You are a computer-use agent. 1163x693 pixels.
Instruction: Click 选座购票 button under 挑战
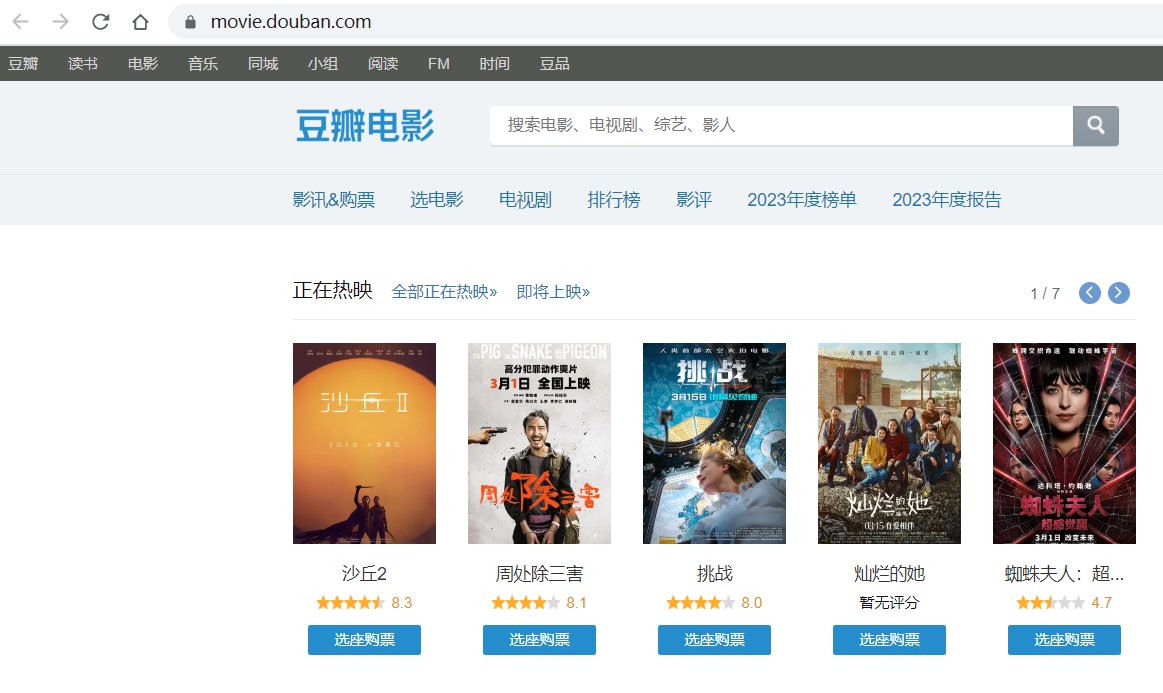714,640
